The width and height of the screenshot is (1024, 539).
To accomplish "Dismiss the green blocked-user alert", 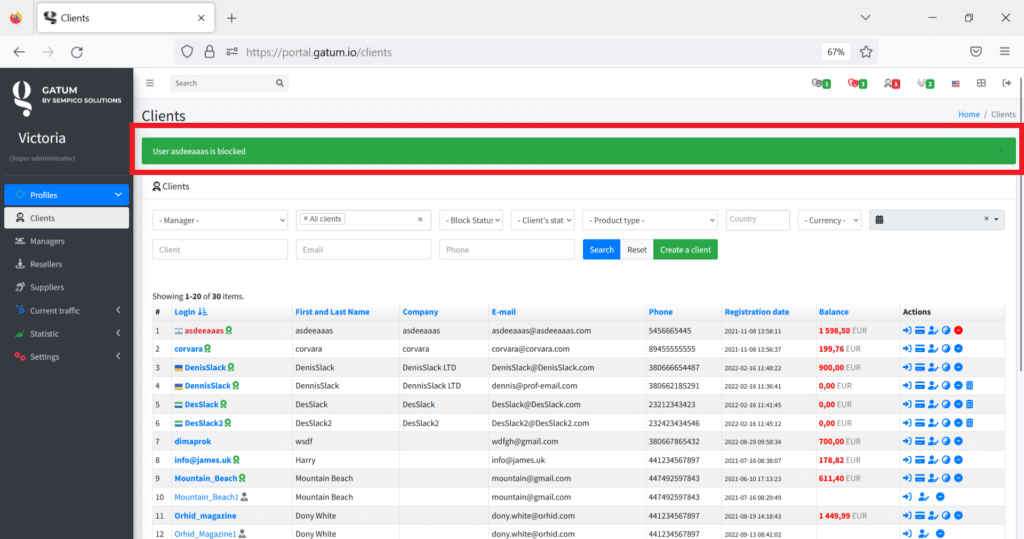I will (x=1000, y=151).
